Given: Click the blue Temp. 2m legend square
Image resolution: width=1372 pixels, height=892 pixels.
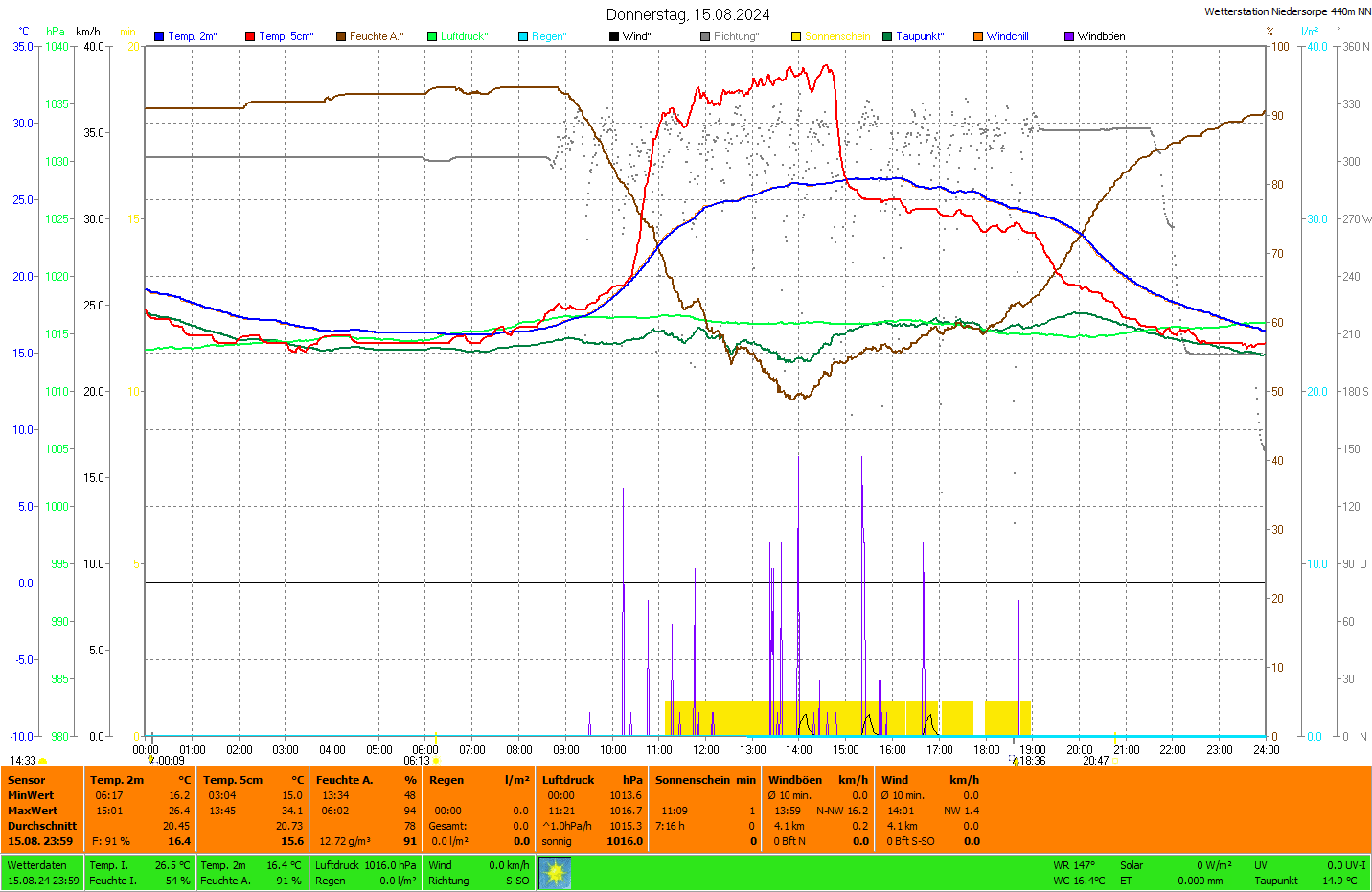Looking at the screenshot, I should coord(159,36).
